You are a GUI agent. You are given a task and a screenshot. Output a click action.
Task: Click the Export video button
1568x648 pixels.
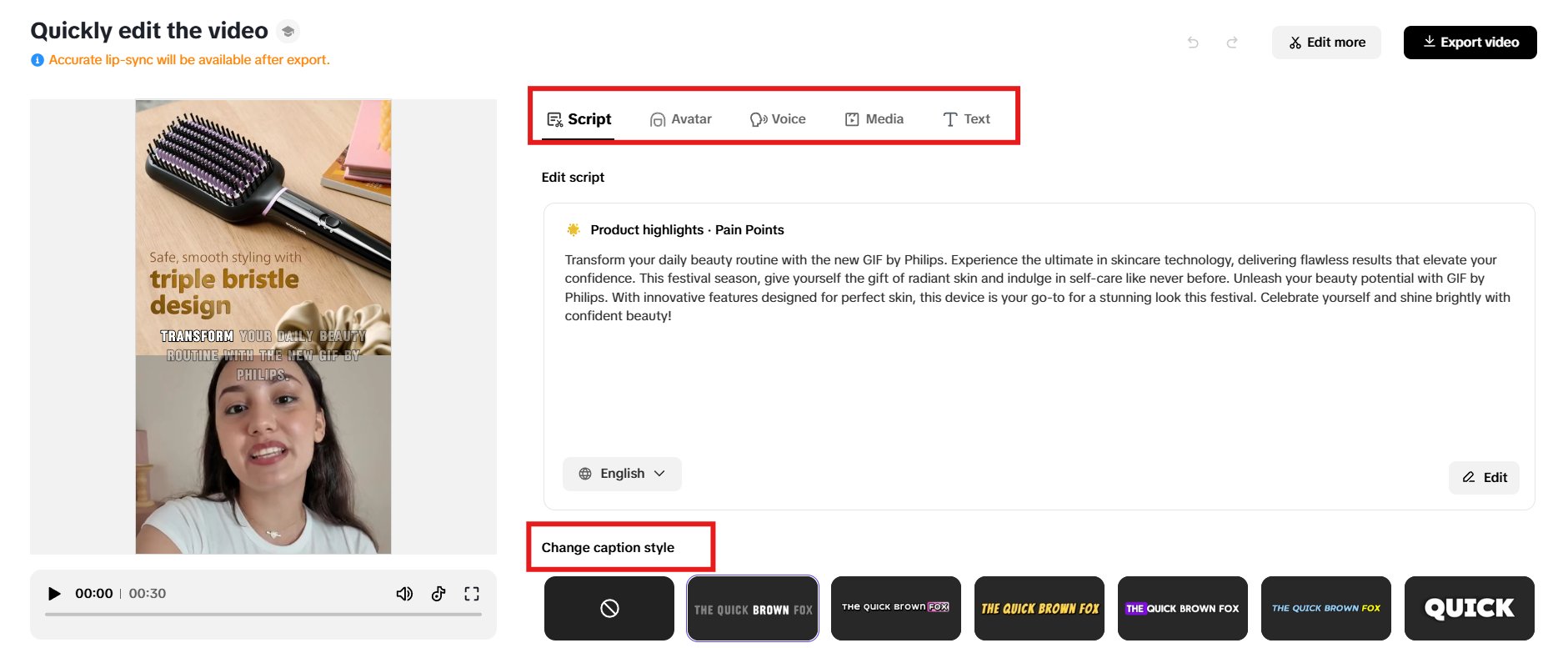1470,43
